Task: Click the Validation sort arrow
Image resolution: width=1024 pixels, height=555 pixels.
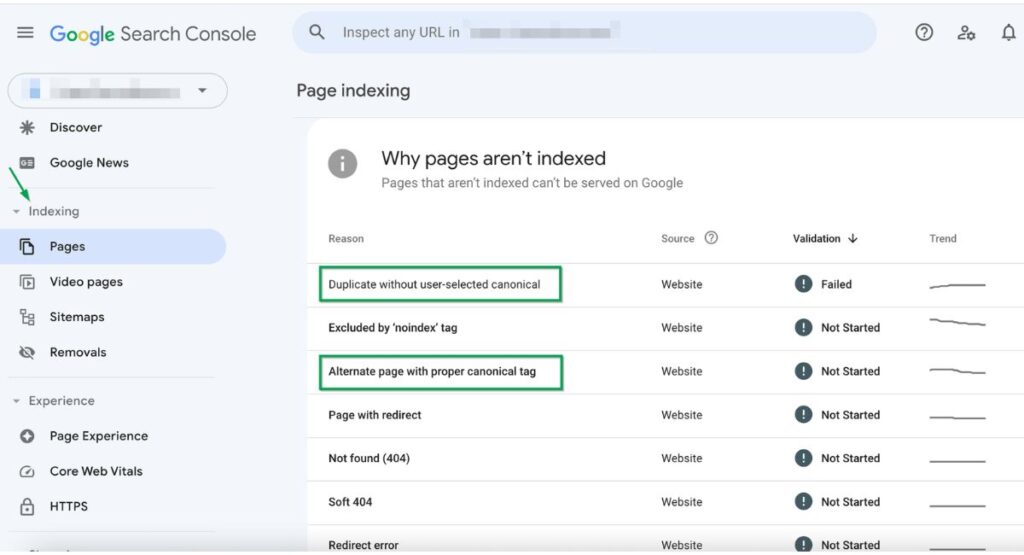Action: [x=853, y=238]
